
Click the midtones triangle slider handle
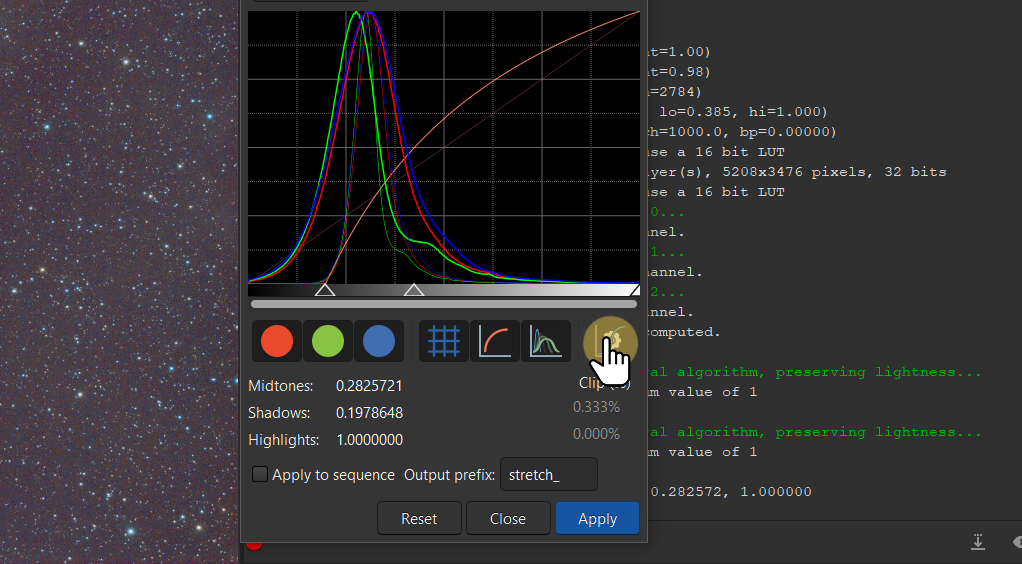(414, 290)
